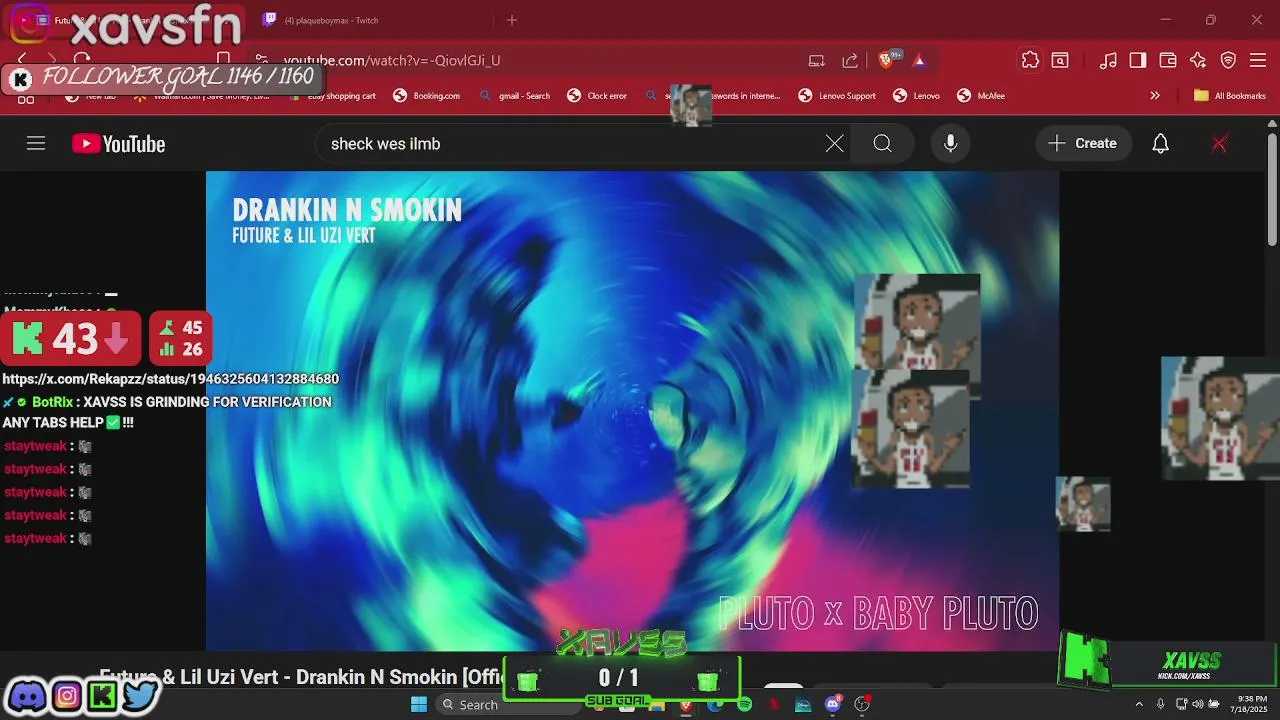This screenshot has width=1280, height=720.
Task: Open the Lenovo bookmark
Action: [916, 96]
